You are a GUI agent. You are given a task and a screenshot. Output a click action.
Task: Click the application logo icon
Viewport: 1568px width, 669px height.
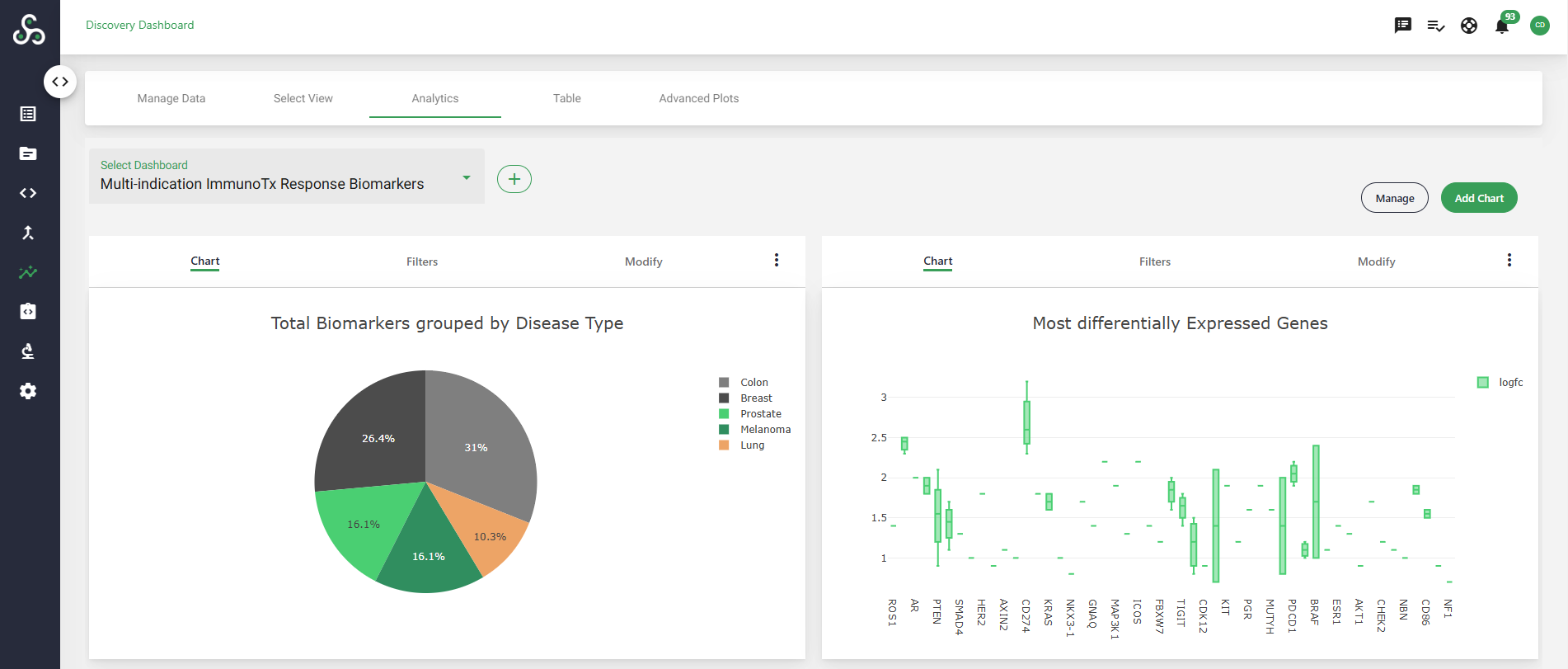click(x=29, y=30)
